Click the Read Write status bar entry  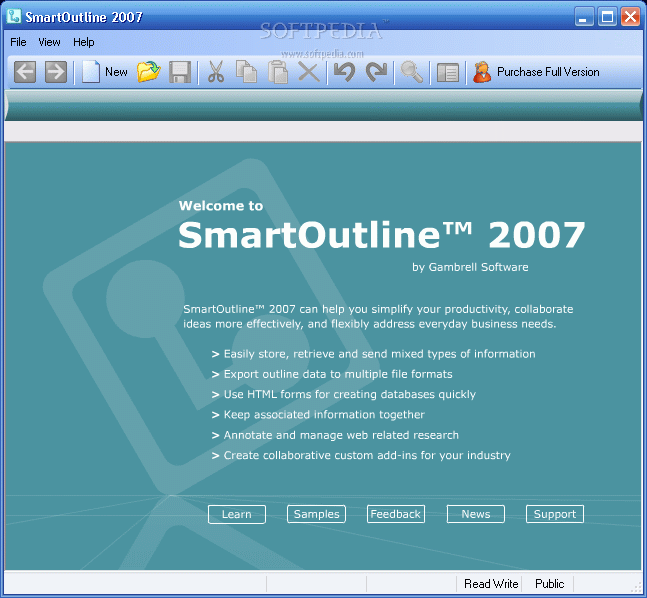pos(491,584)
